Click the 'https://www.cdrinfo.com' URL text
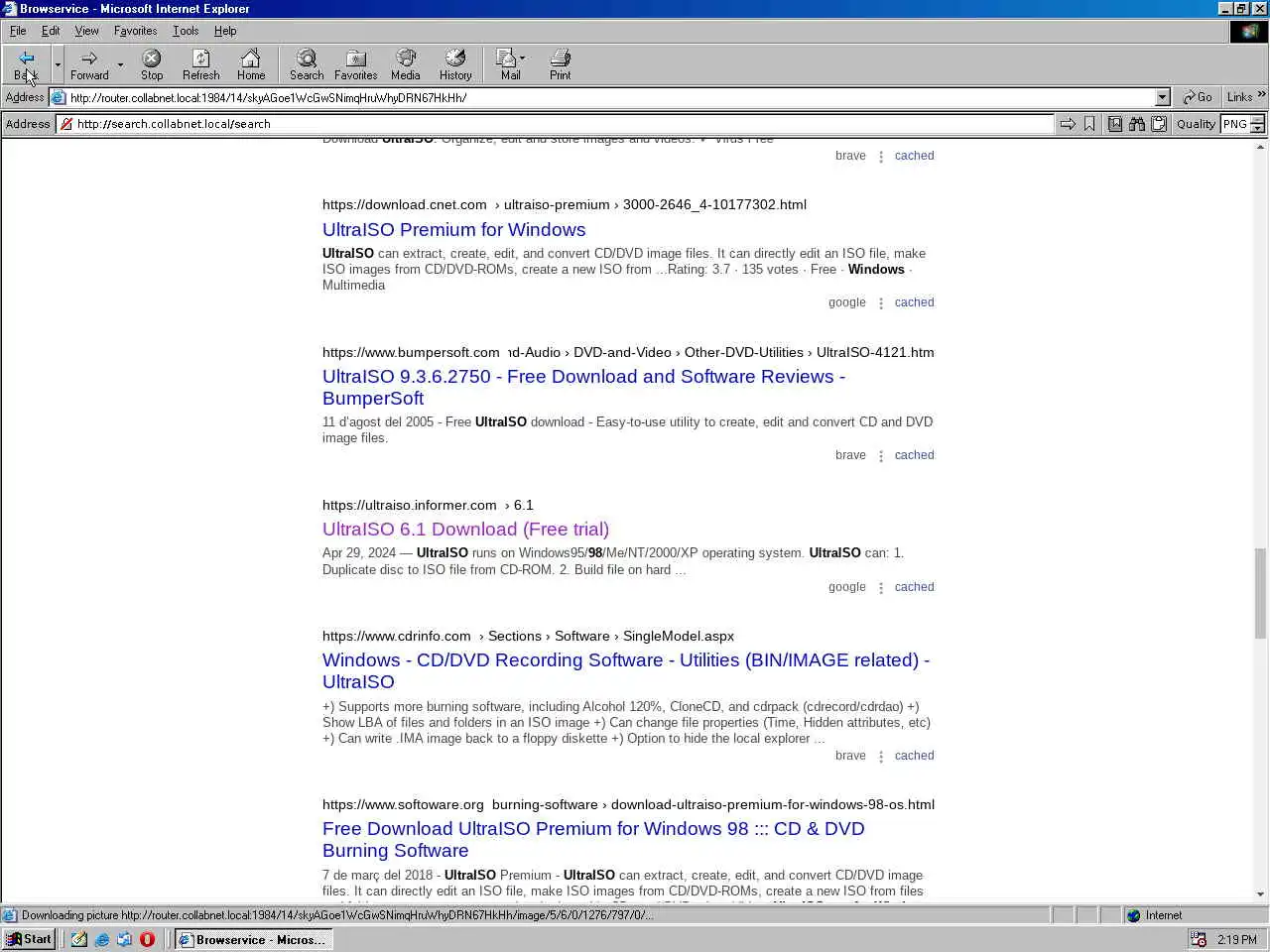The width and height of the screenshot is (1270, 952). (x=397, y=636)
